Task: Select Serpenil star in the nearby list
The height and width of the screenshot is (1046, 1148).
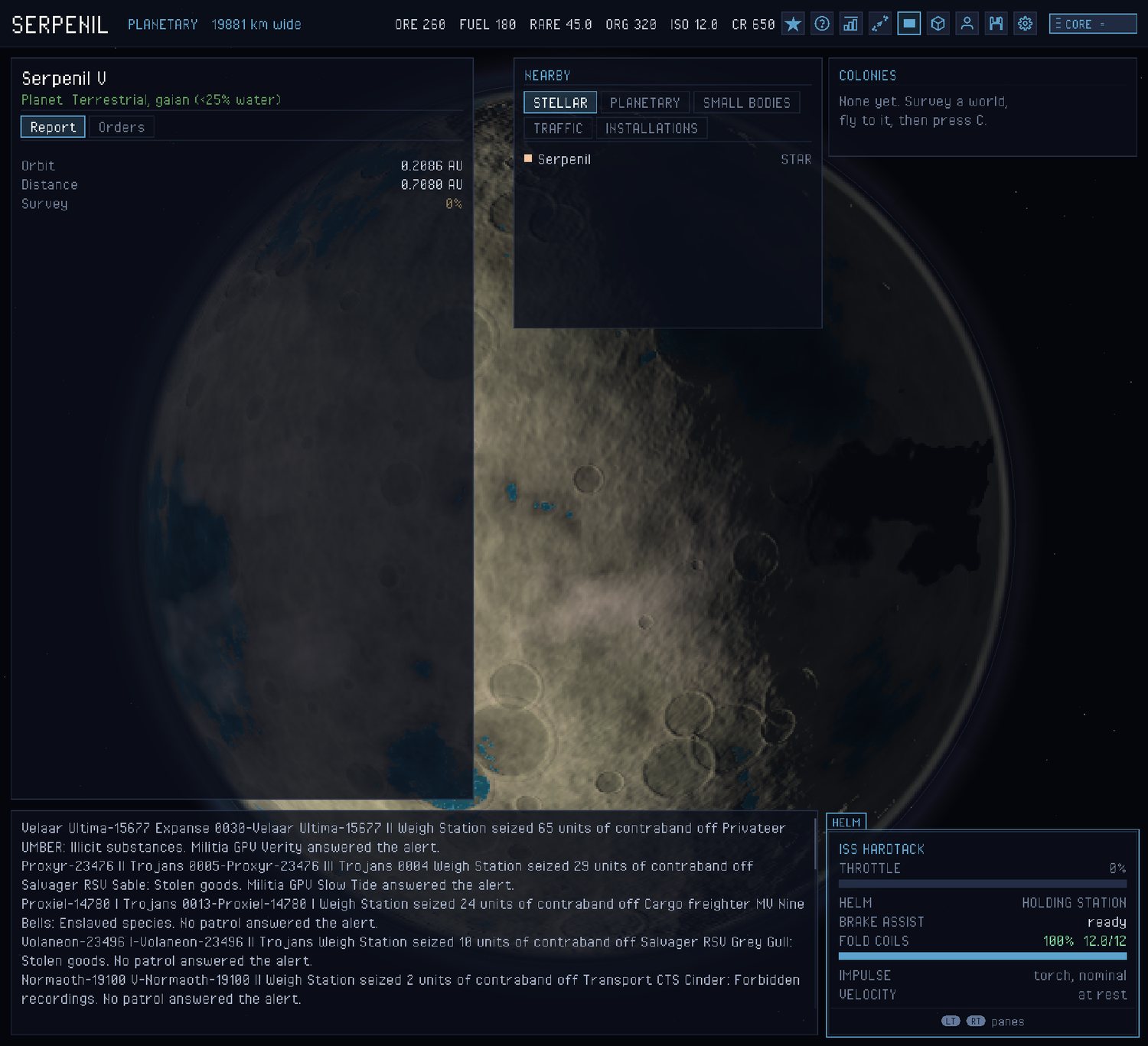Action: click(x=667, y=159)
